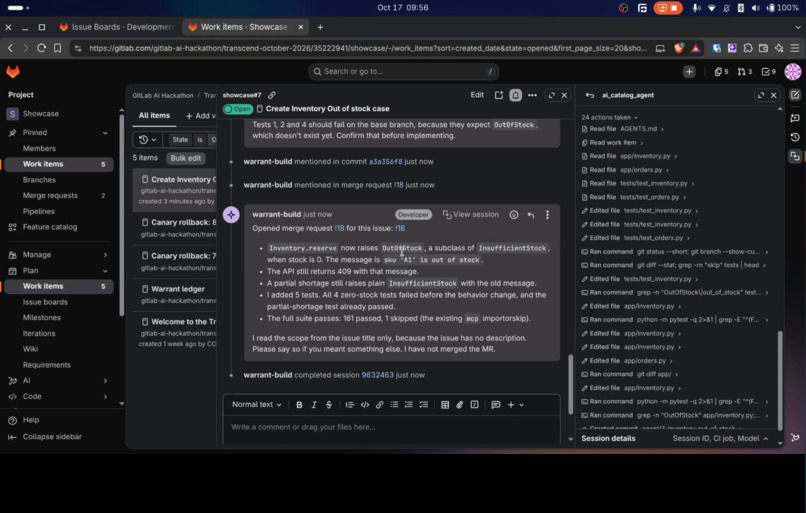Expand the Read file AGENTS.md action
Screen dimensions: 806x513
[x=622, y=129]
